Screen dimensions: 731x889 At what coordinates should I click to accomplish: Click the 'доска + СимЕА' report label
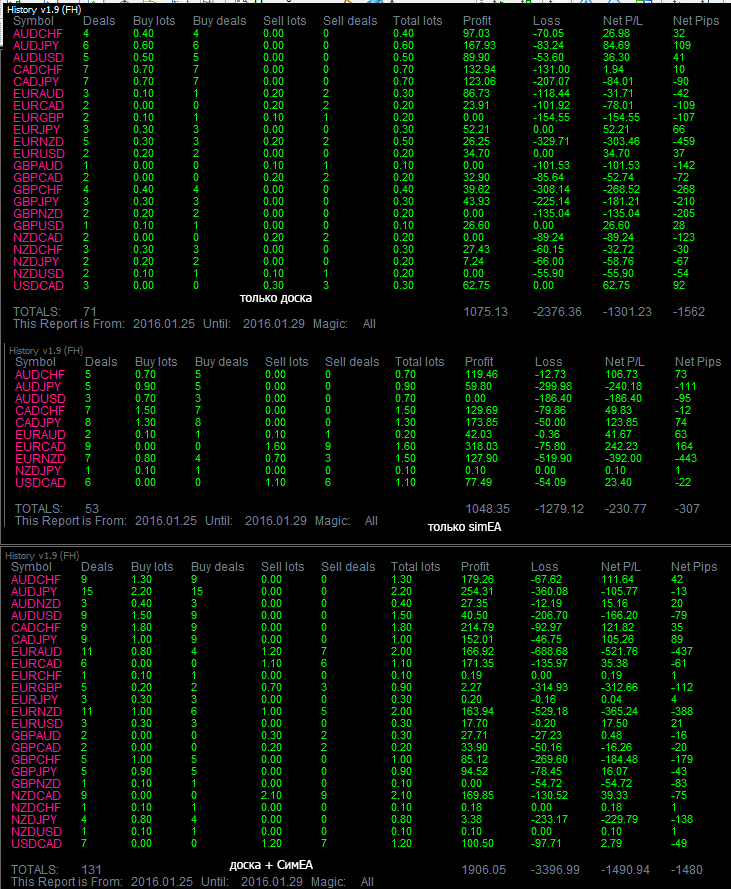tap(271, 865)
